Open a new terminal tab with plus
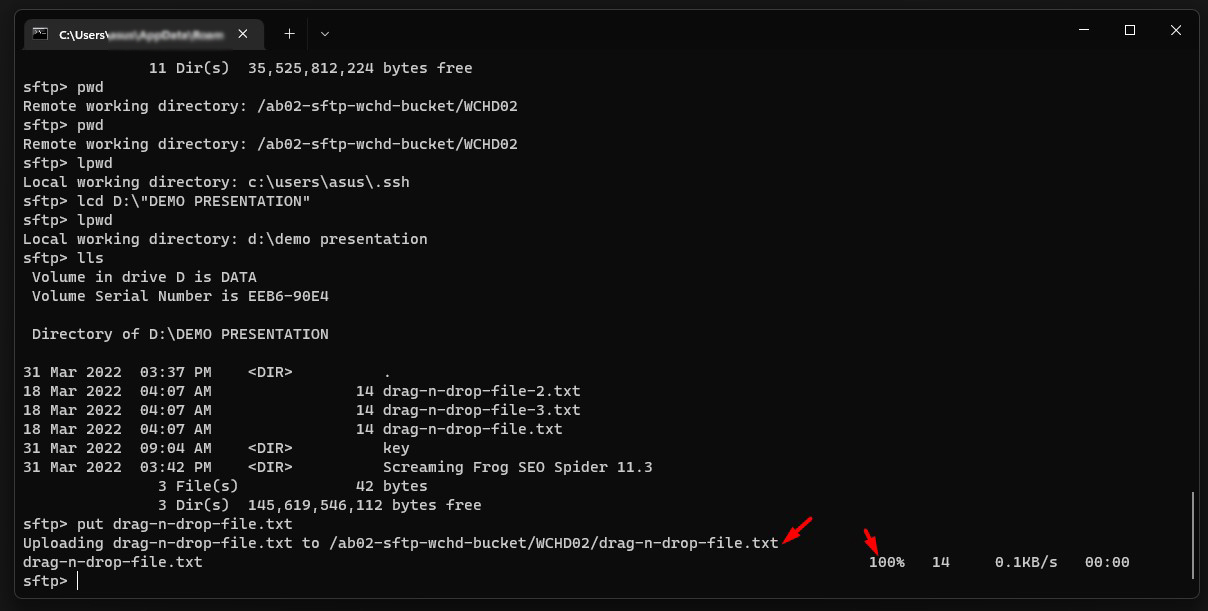The image size is (1208, 611). pos(289,33)
